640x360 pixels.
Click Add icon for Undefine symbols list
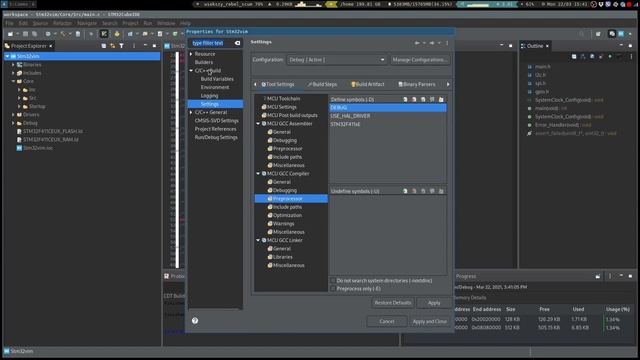[x=405, y=191]
